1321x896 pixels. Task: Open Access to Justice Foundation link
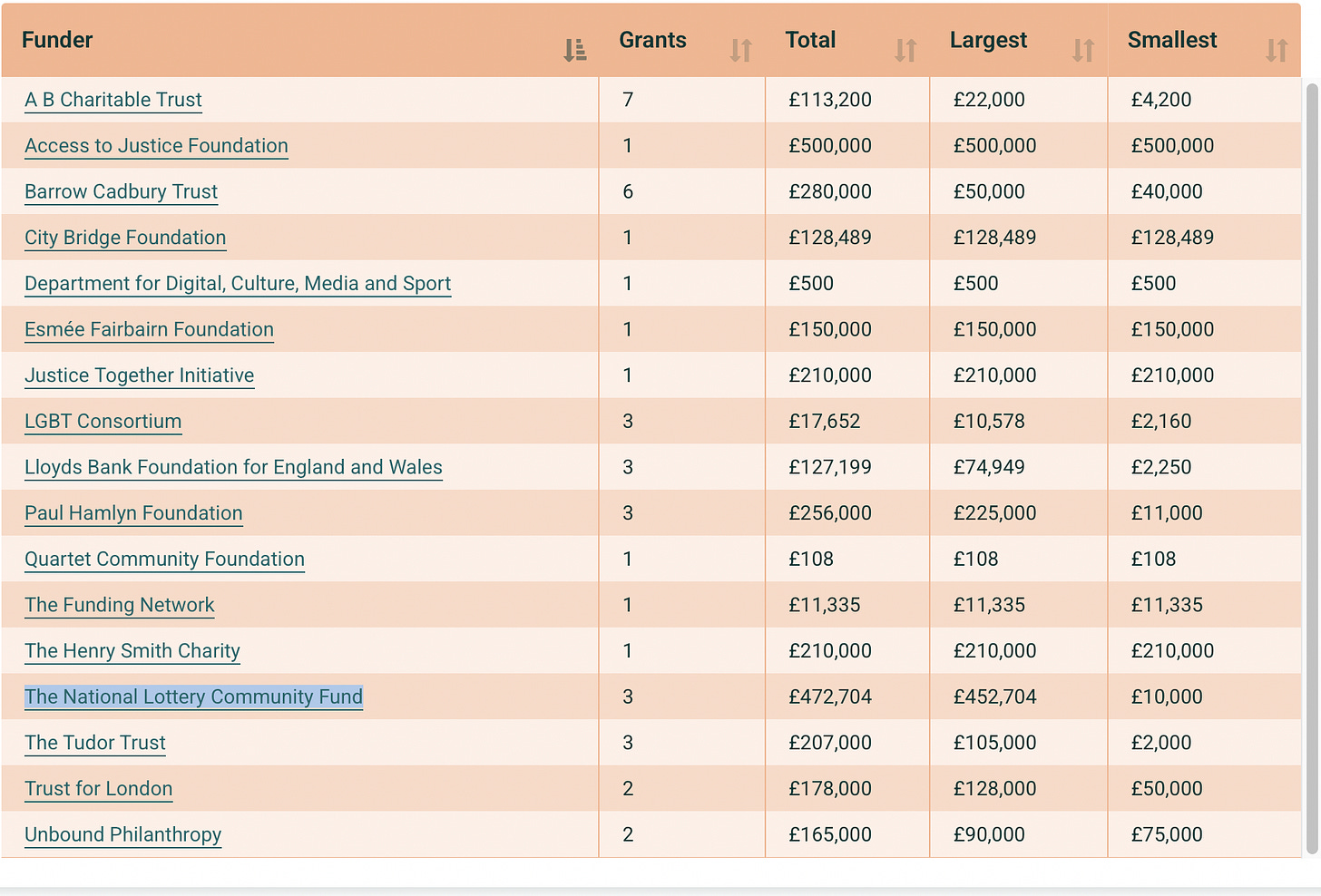tap(156, 146)
